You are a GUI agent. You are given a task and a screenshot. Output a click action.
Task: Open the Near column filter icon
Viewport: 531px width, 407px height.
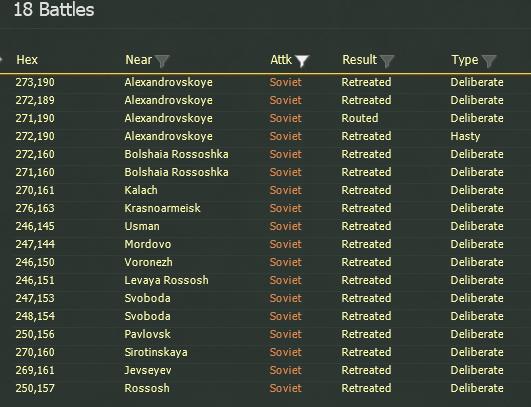(162, 61)
